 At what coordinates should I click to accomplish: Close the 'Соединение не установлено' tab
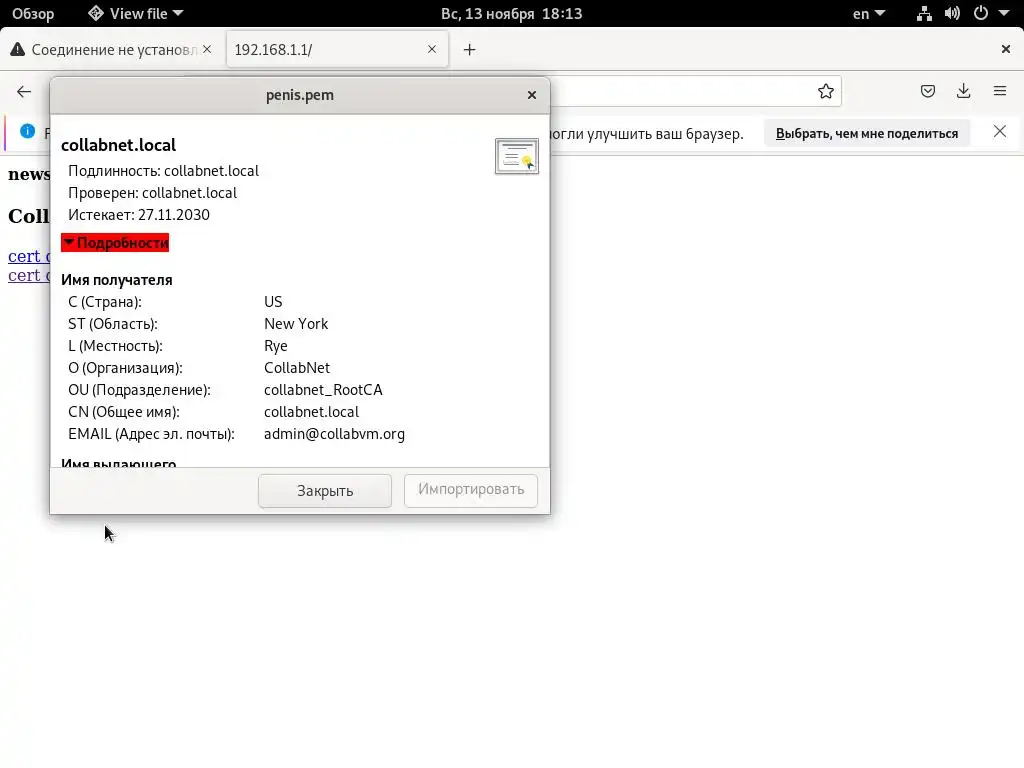207,49
